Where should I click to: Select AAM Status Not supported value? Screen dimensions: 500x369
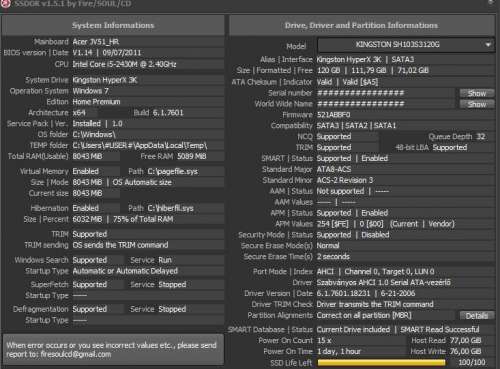340,191
